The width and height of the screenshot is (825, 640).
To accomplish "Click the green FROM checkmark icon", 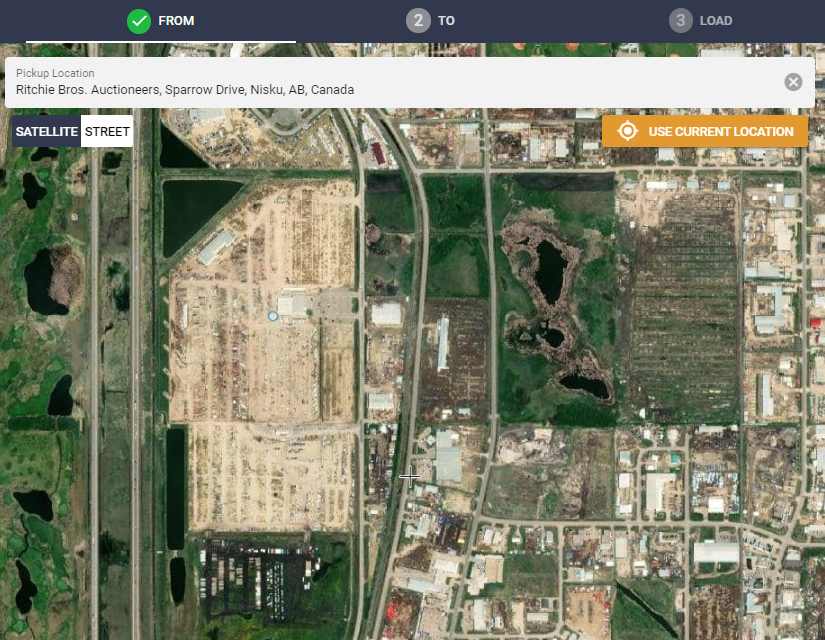I will tap(139, 21).
